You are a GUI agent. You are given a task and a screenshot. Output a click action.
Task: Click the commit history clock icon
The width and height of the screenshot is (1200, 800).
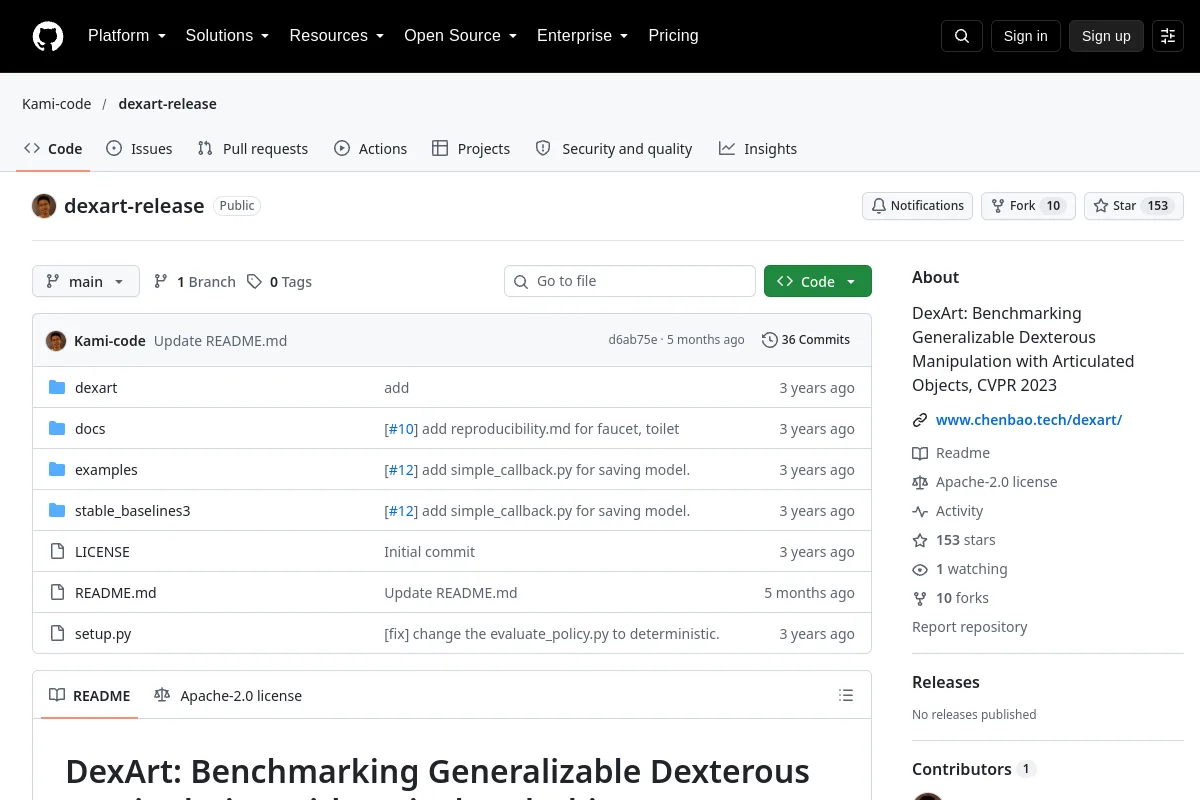769,340
